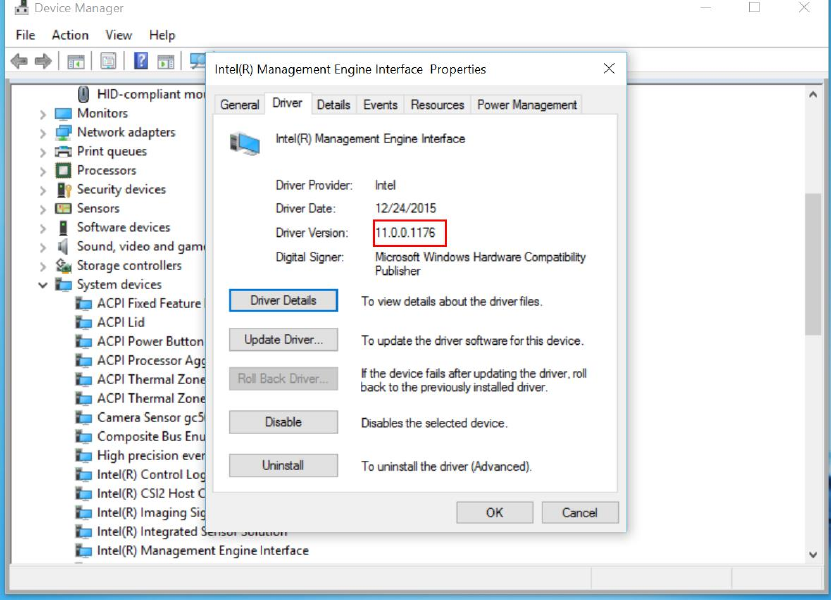Click the Properties toolbar icon
The width and height of the screenshot is (831, 600).
pos(108,61)
